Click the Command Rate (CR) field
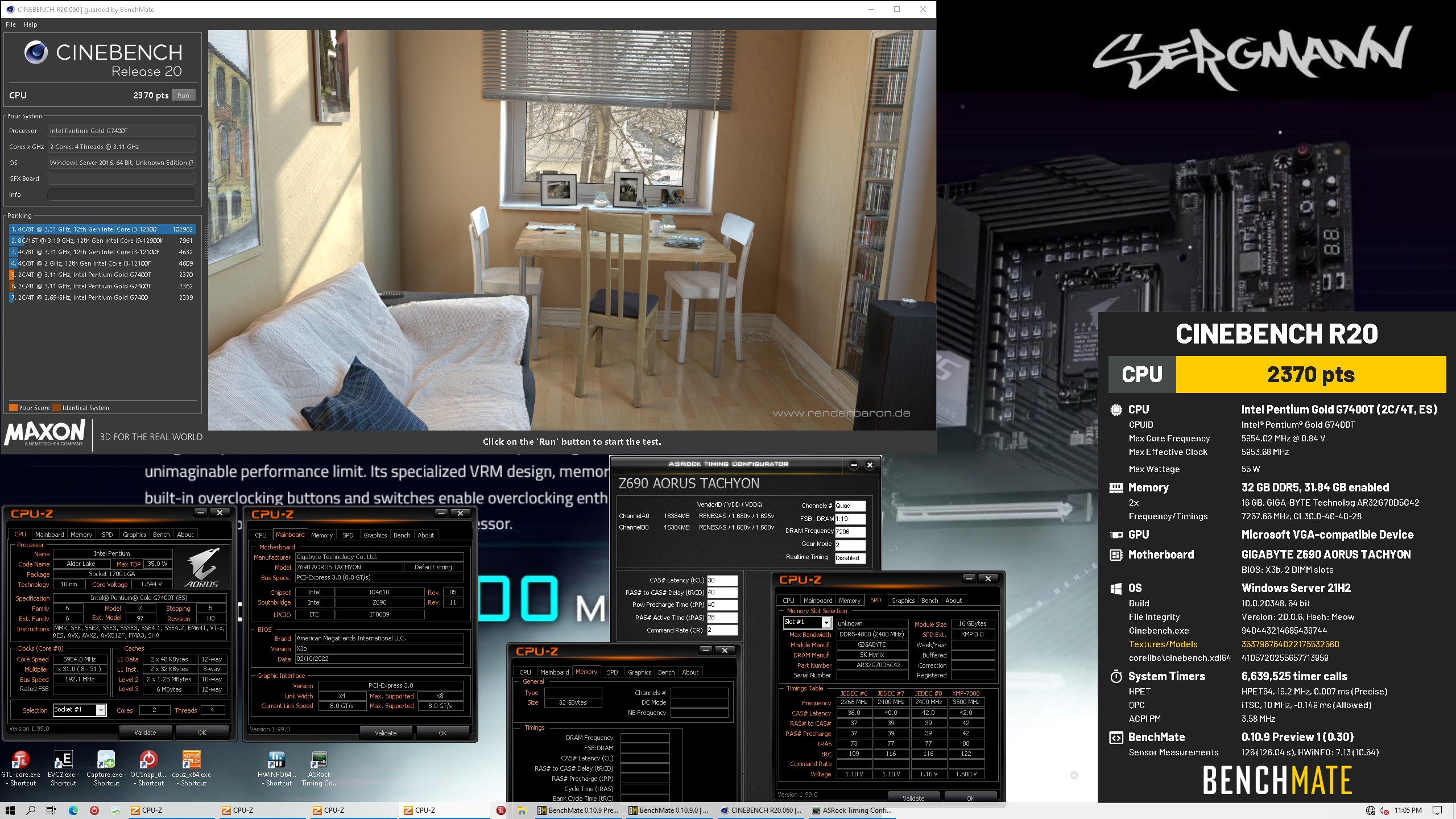The height and width of the screenshot is (819, 1456). tap(722, 630)
